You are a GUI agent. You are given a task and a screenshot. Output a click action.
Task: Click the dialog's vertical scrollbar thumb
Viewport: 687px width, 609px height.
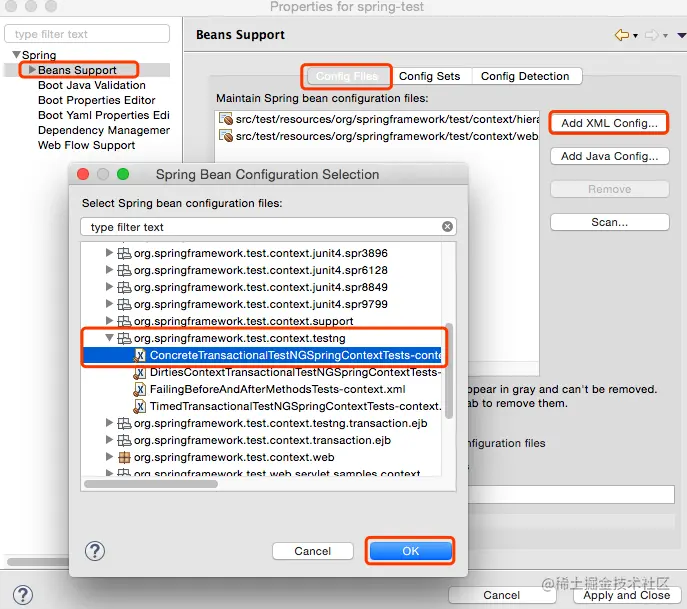[x=449, y=371]
